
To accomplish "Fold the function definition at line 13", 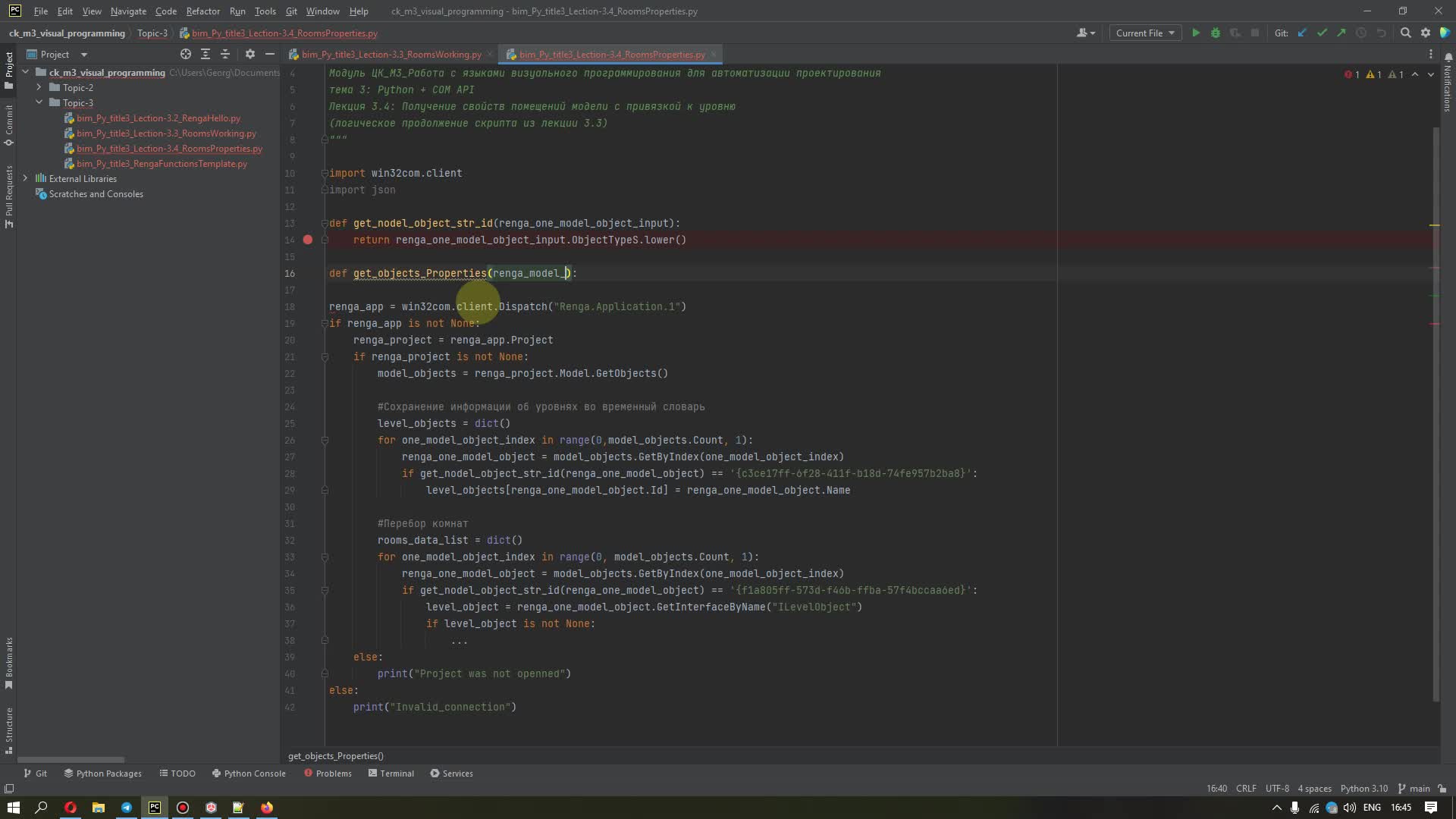I will click(x=325, y=223).
